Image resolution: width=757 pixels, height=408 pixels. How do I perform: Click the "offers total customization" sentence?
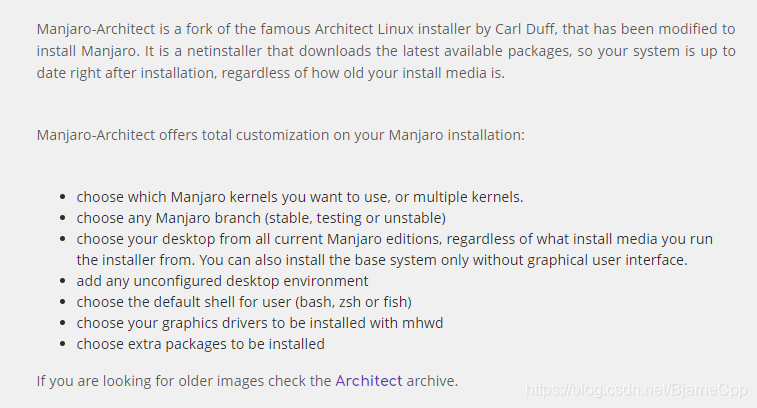(280, 133)
